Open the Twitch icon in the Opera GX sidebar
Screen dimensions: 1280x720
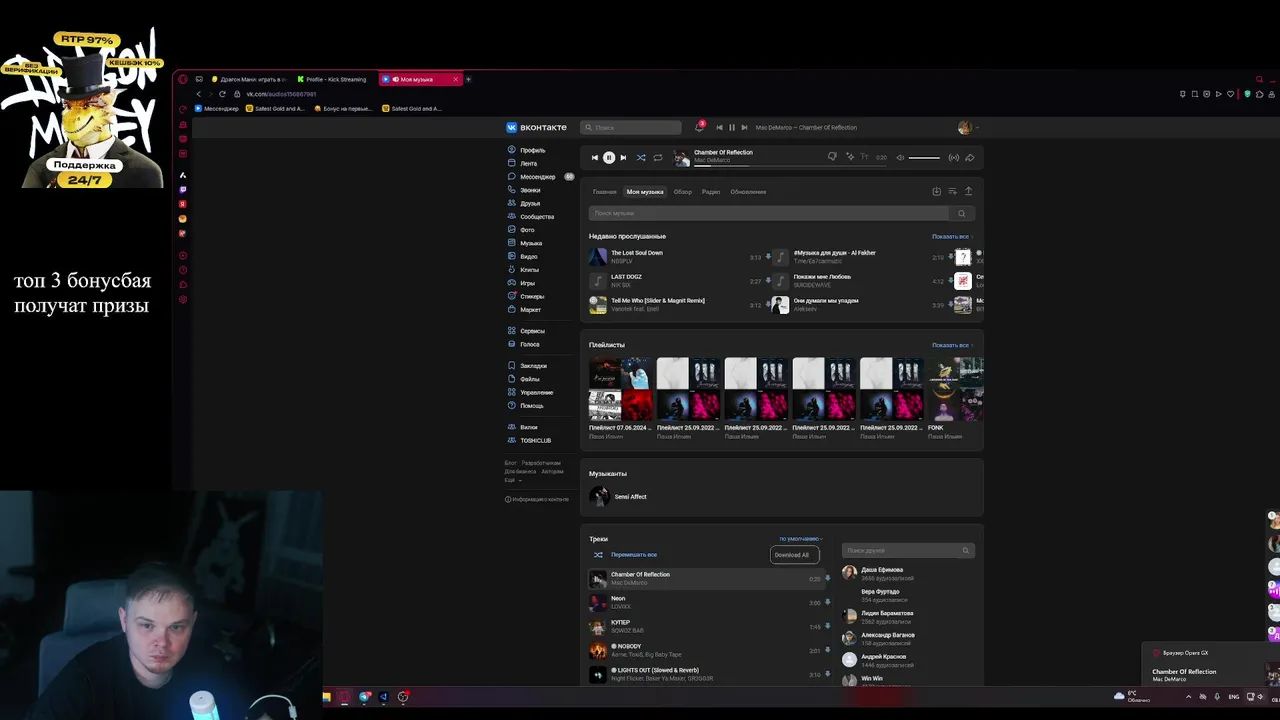pos(182,189)
